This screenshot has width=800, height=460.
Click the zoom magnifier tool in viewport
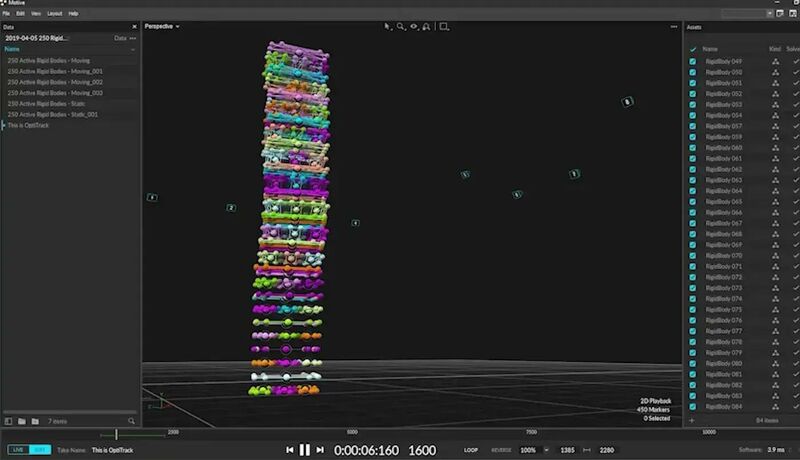pyautogui.click(x=400, y=26)
